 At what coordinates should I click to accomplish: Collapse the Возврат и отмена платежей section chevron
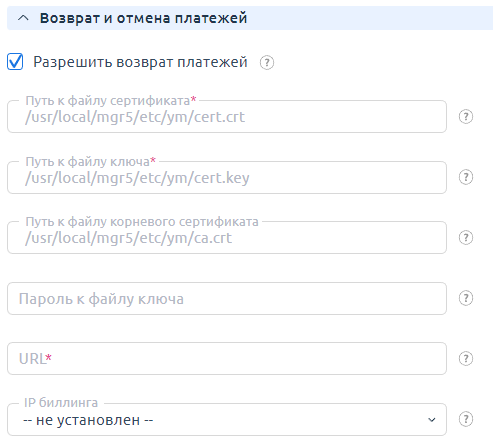(23, 18)
